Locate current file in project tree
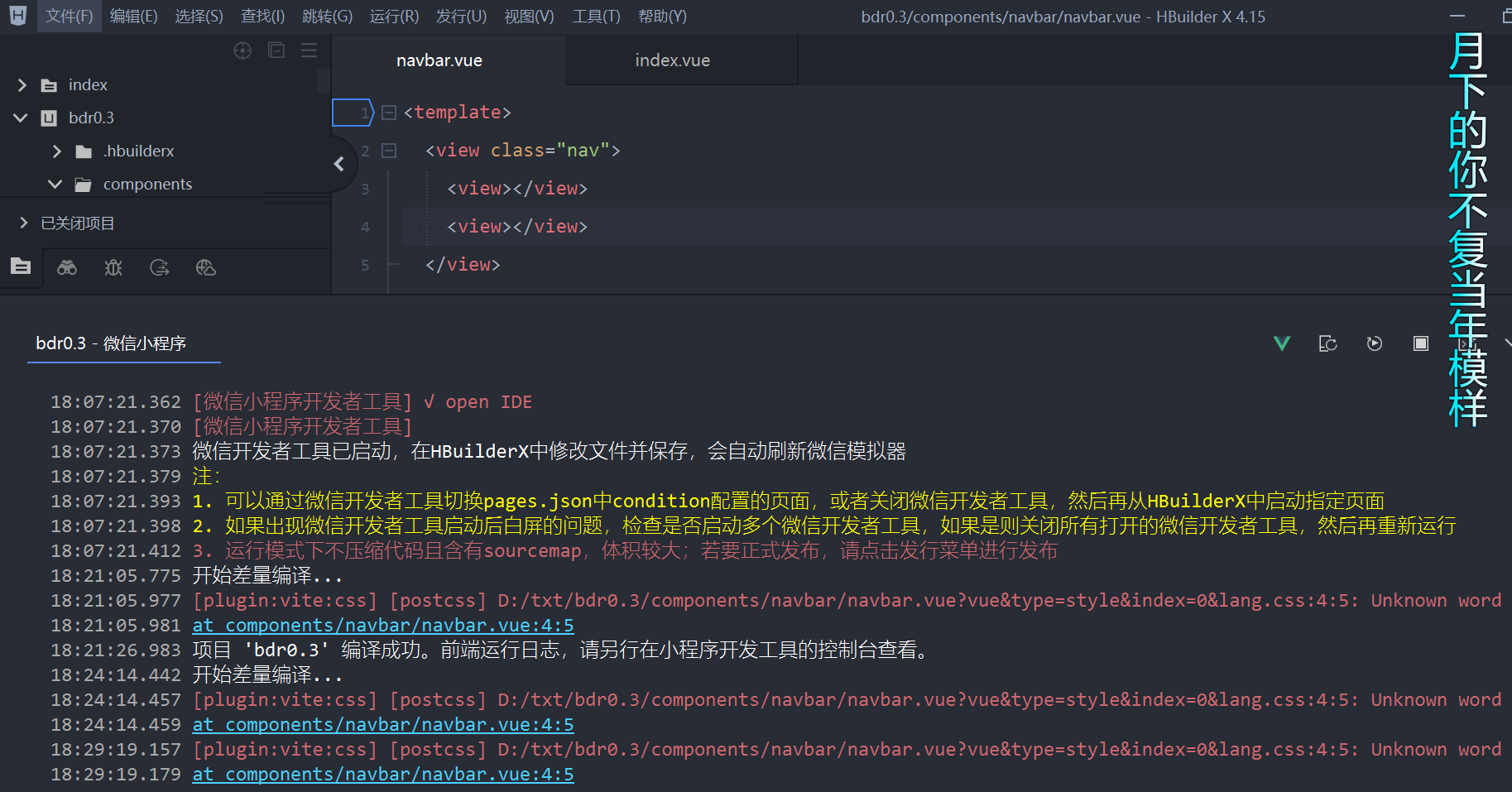The height and width of the screenshot is (792, 1512). [x=242, y=50]
